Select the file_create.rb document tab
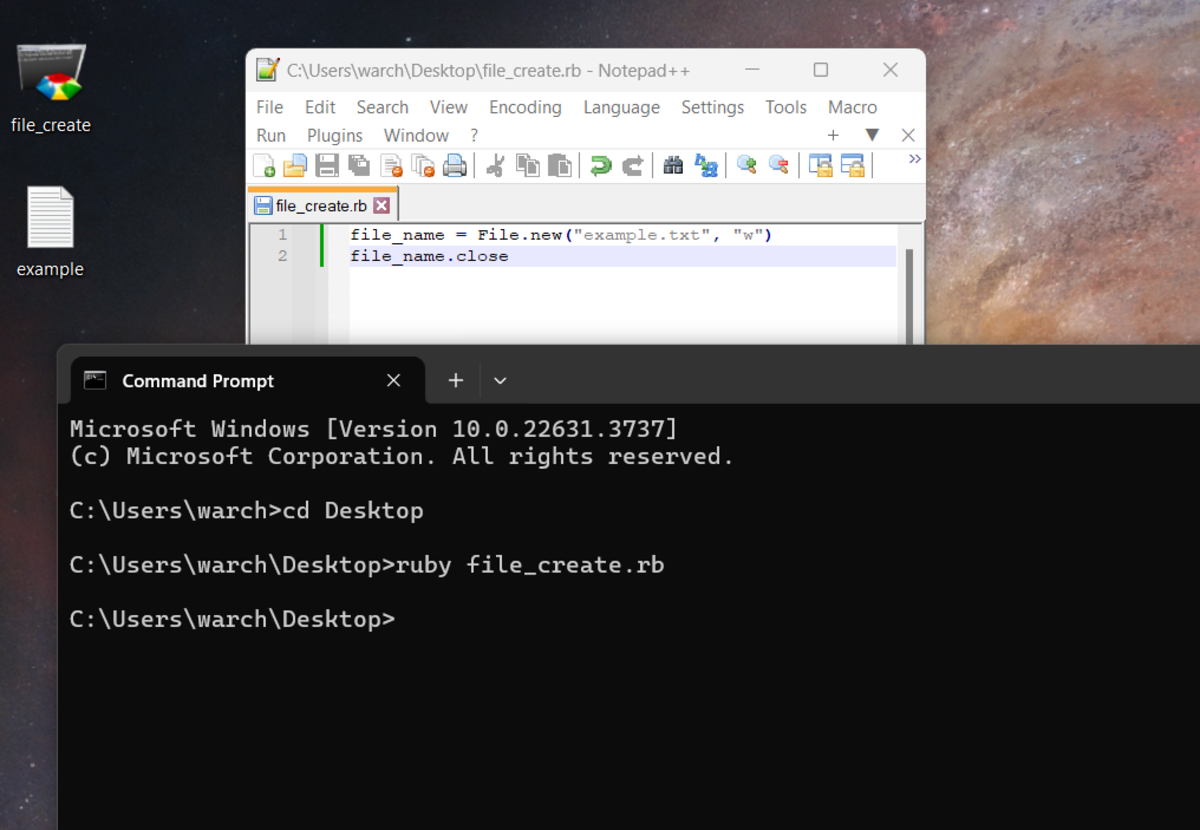 coord(320,206)
